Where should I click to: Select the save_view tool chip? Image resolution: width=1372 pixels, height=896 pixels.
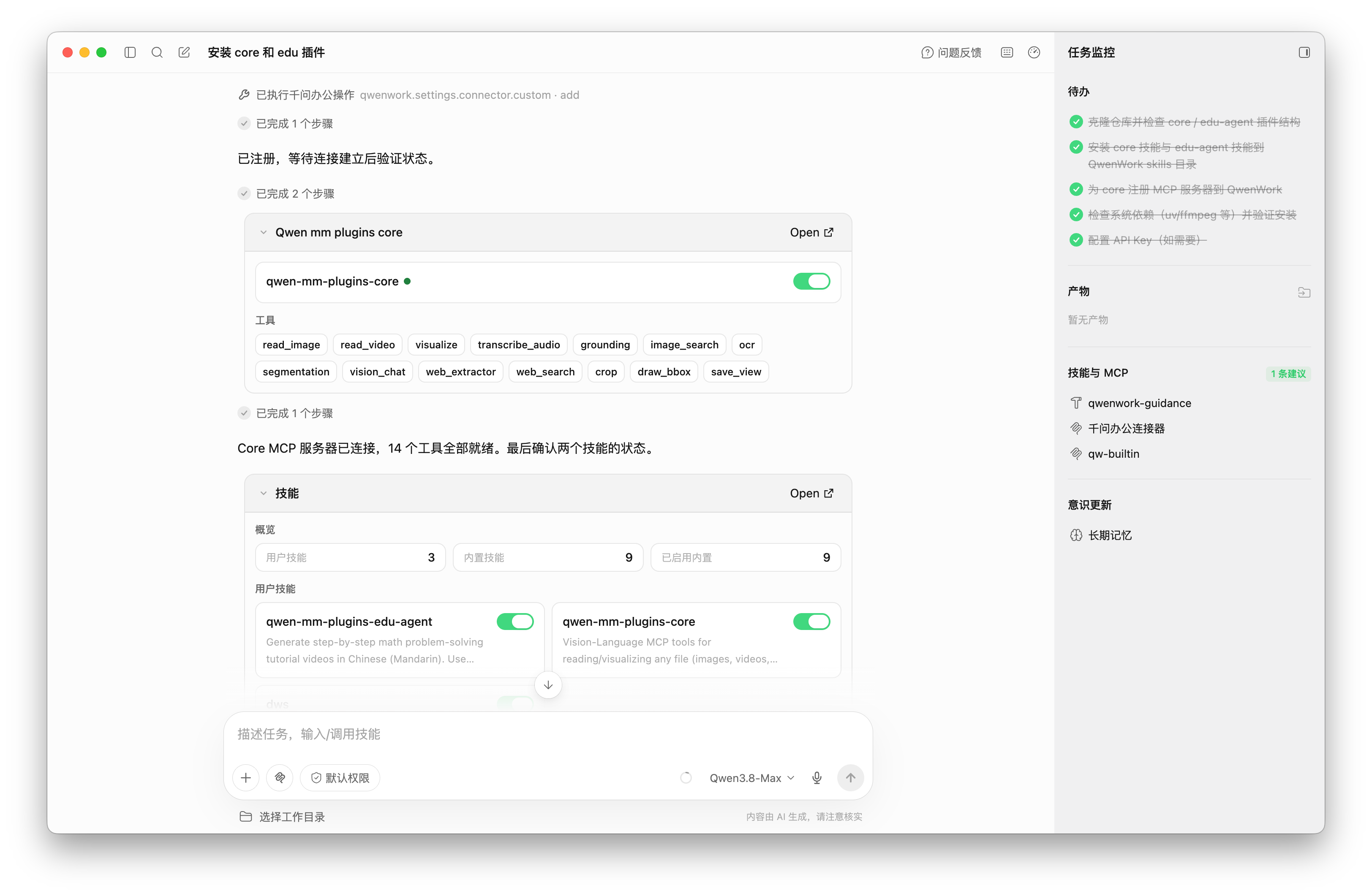pos(735,372)
